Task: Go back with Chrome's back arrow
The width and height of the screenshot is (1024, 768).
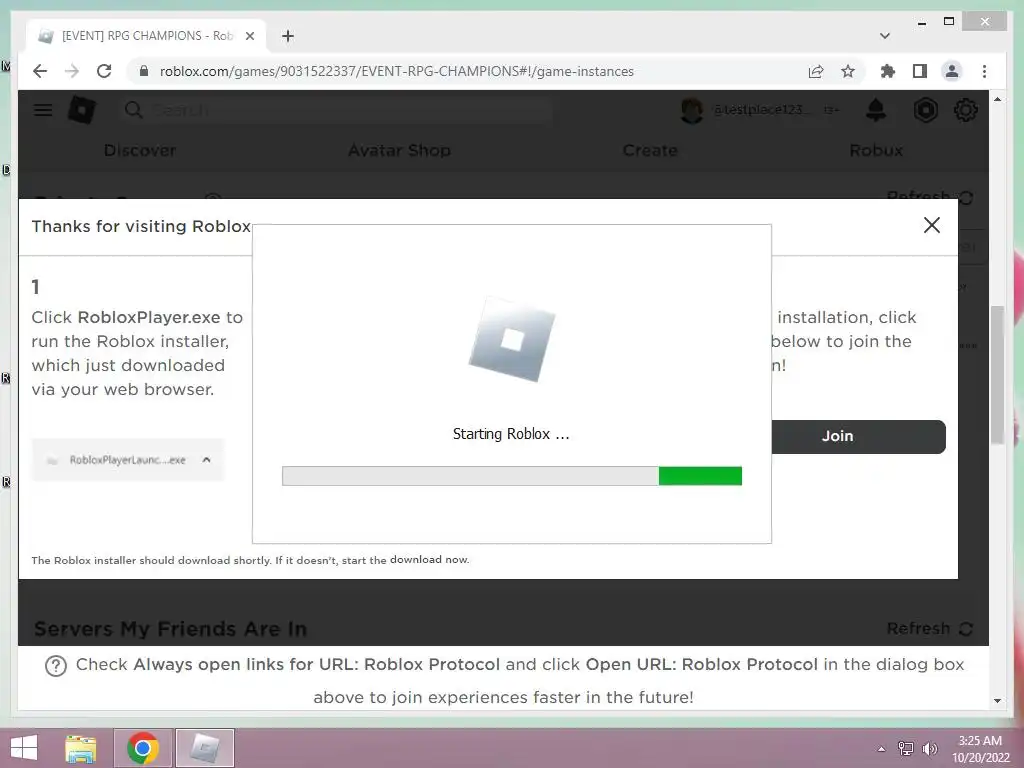Action: (x=40, y=71)
